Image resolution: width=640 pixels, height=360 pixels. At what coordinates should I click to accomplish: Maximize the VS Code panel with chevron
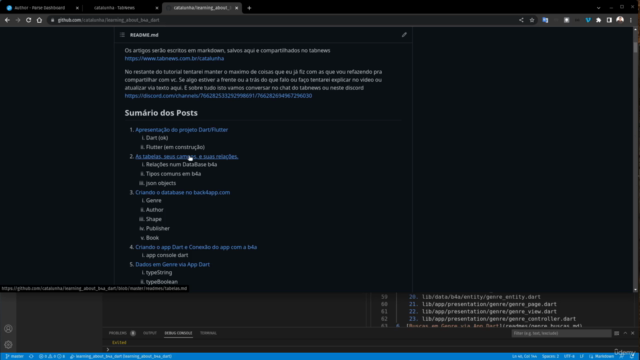[625, 333]
